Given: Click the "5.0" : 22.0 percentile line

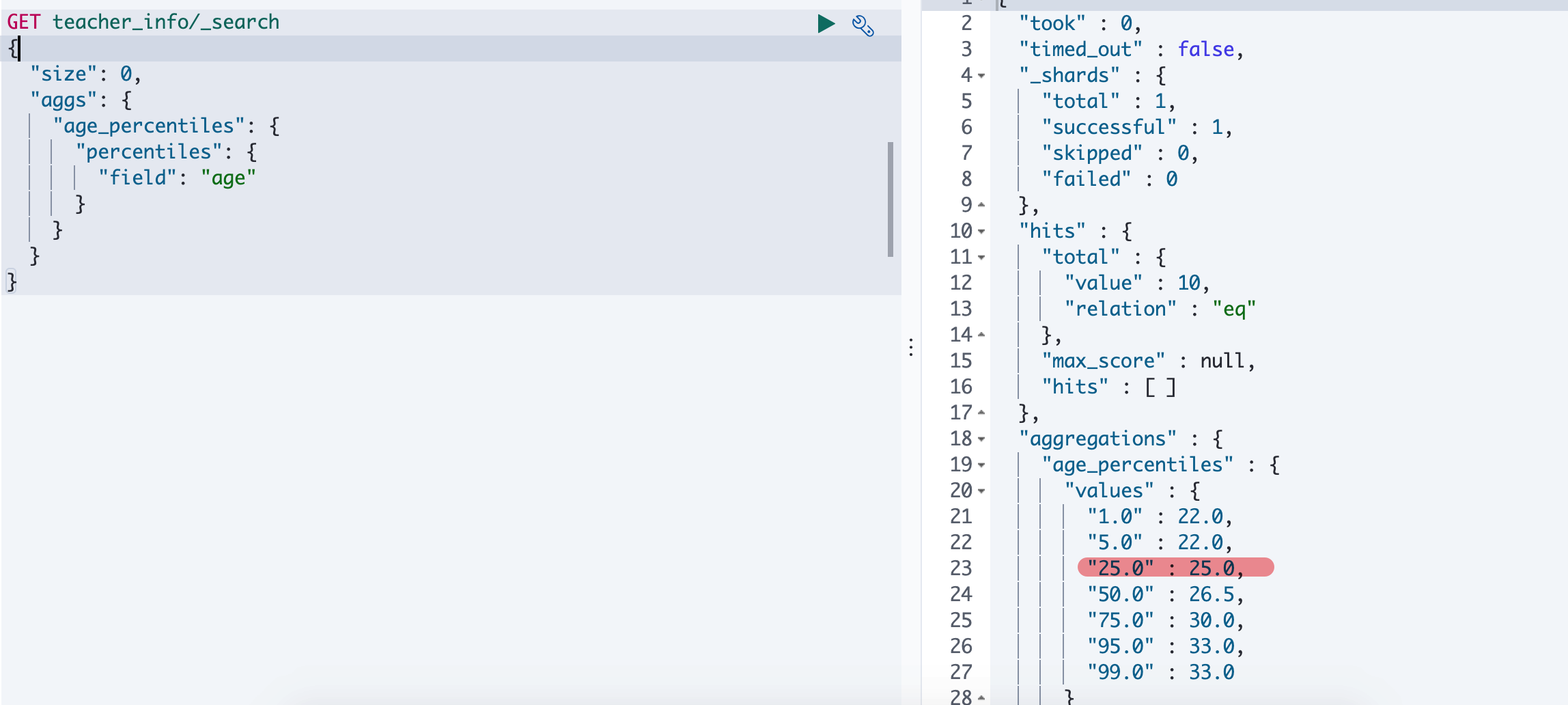Looking at the screenshot, I should coord(1160,542).
